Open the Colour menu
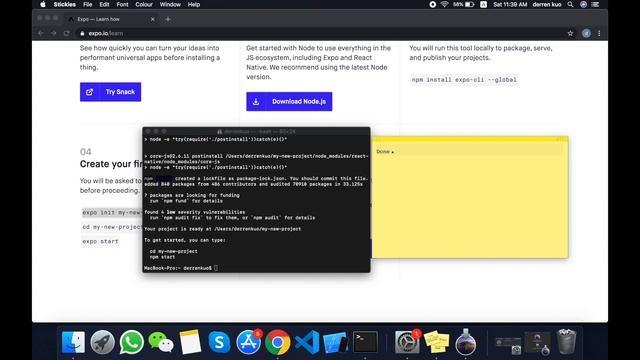640x360 pixels. point(144,4)
